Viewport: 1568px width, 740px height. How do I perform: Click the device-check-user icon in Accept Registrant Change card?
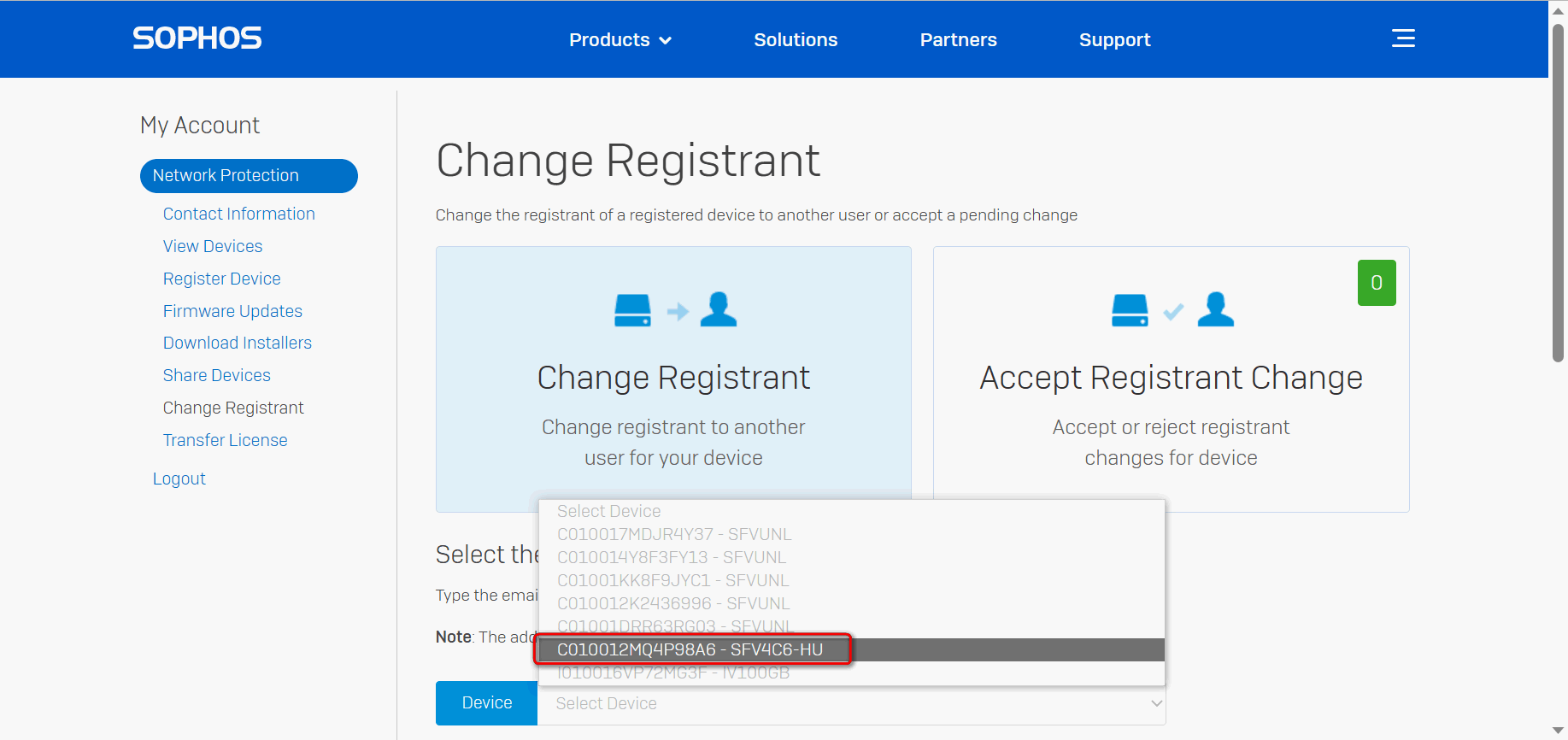point(1172,310)
